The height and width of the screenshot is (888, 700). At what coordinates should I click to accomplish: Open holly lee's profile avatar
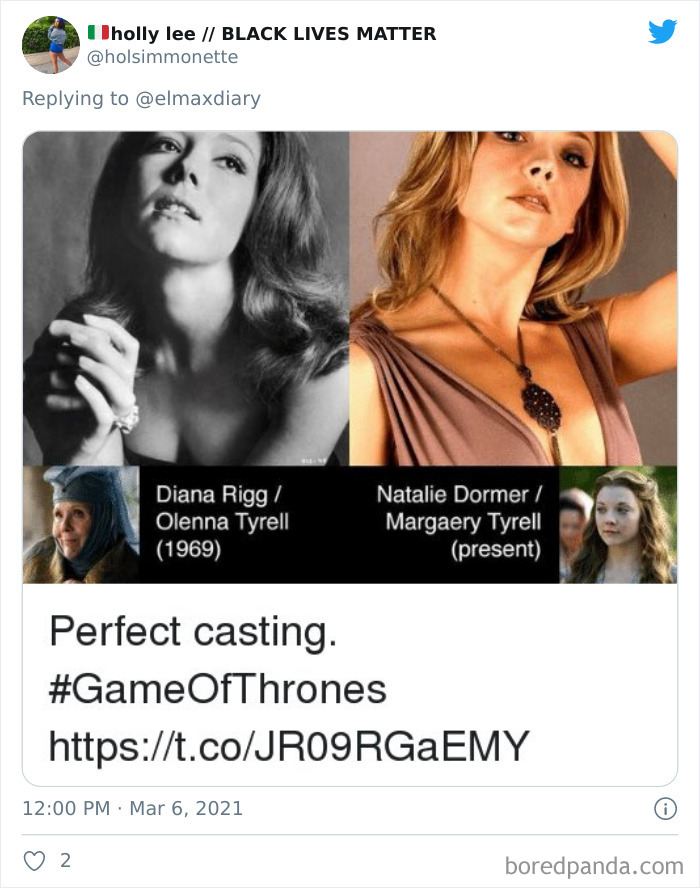click(x=51, y=44)
